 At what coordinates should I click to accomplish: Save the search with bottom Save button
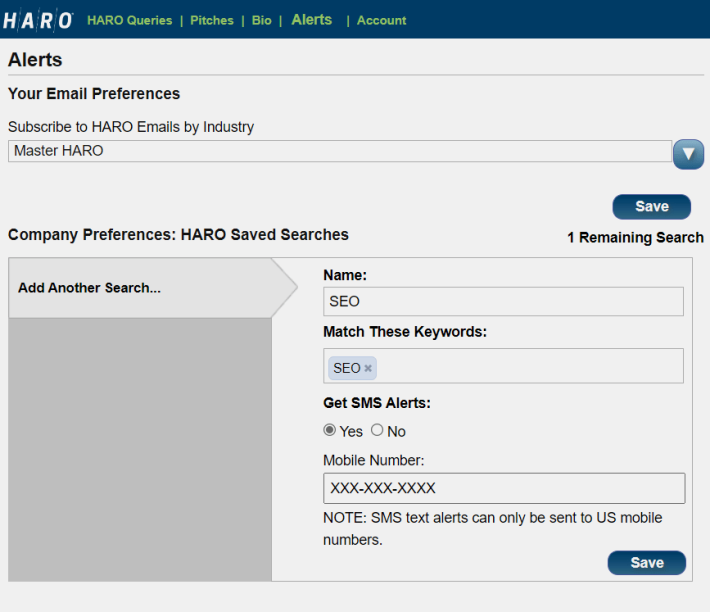click(x=646, y=563)
